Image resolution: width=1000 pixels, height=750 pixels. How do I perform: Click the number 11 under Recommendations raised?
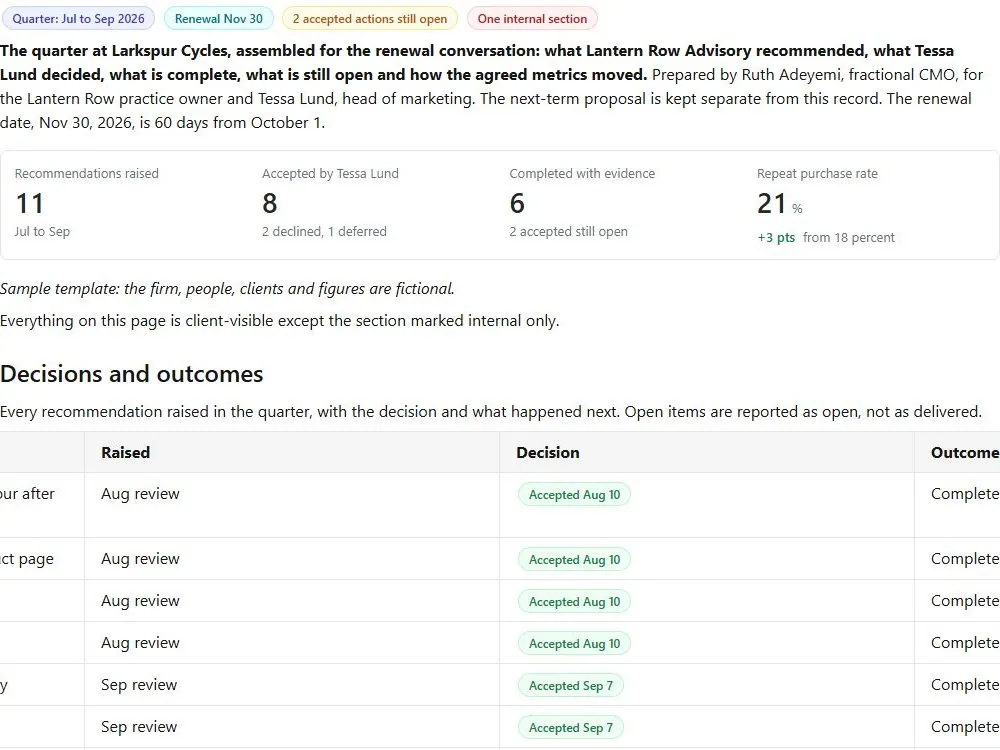tap(29, 203)
